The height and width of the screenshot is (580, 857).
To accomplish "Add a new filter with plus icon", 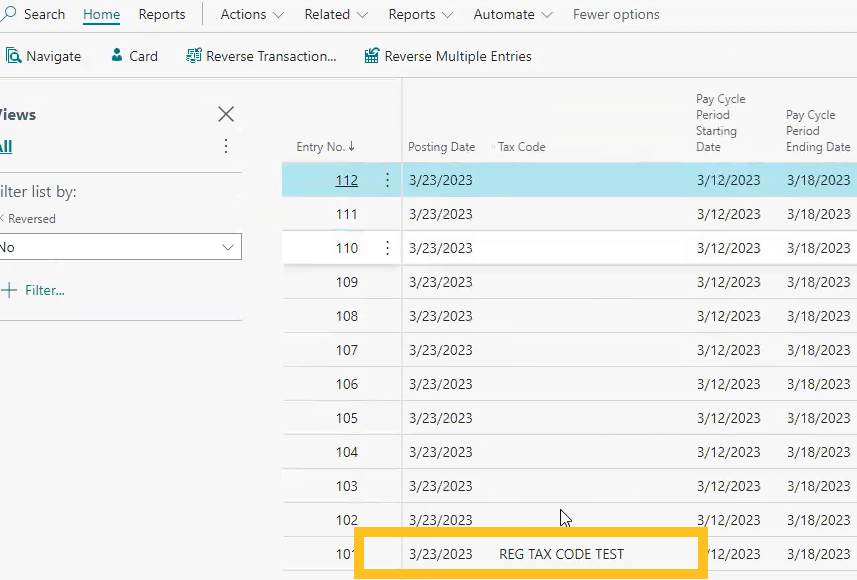I will click(x=10, y=290).
